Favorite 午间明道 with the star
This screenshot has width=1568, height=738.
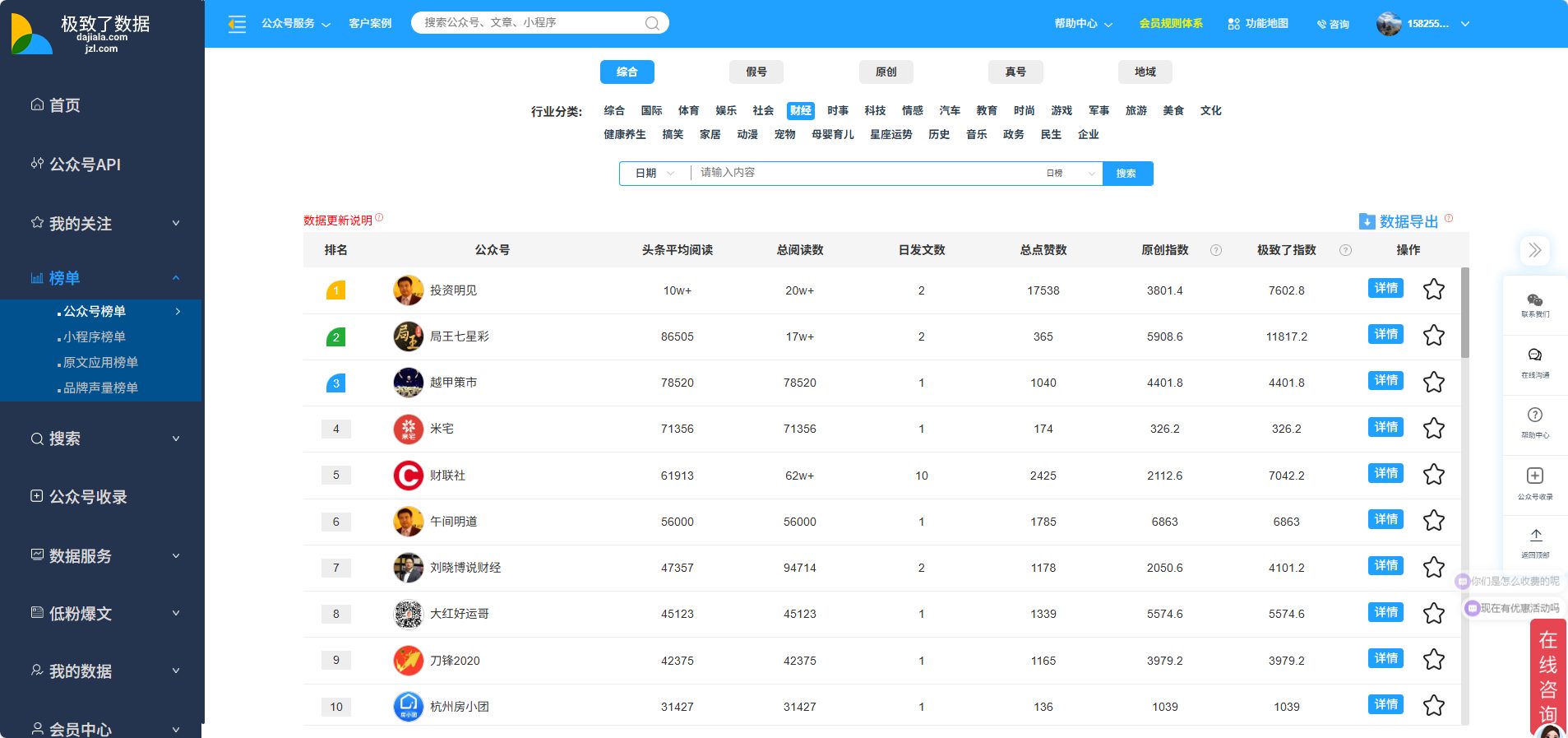click(1433, 520)
